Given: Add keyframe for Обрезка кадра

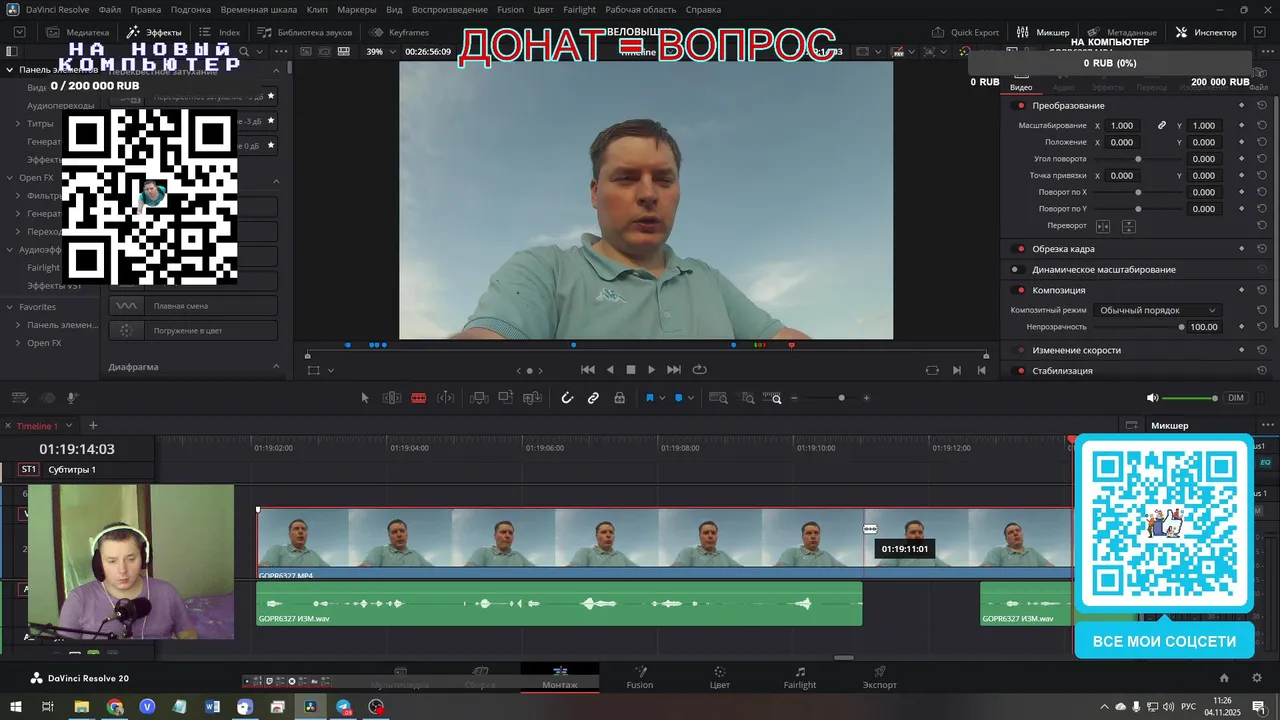Looking at the screenshot, I should tap(1241, 249).
